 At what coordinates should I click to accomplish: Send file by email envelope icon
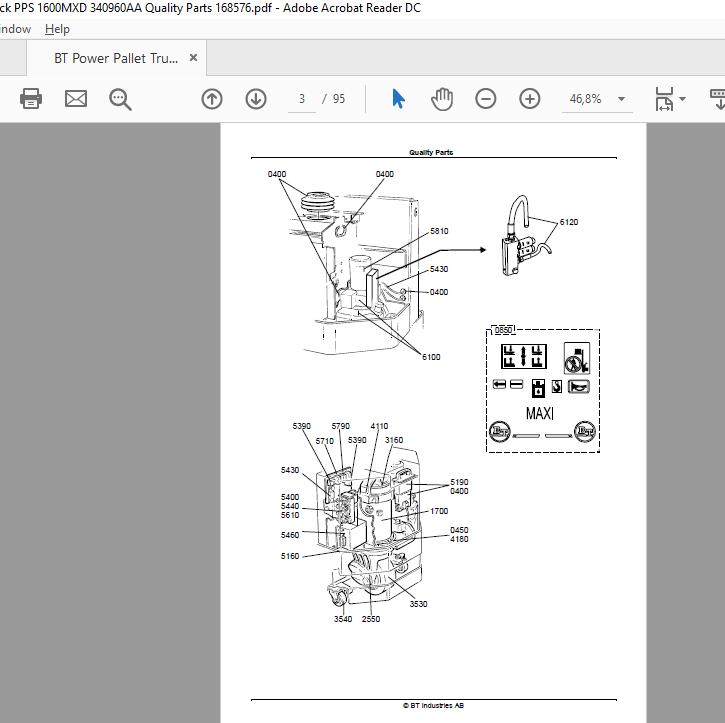point(76,98)
